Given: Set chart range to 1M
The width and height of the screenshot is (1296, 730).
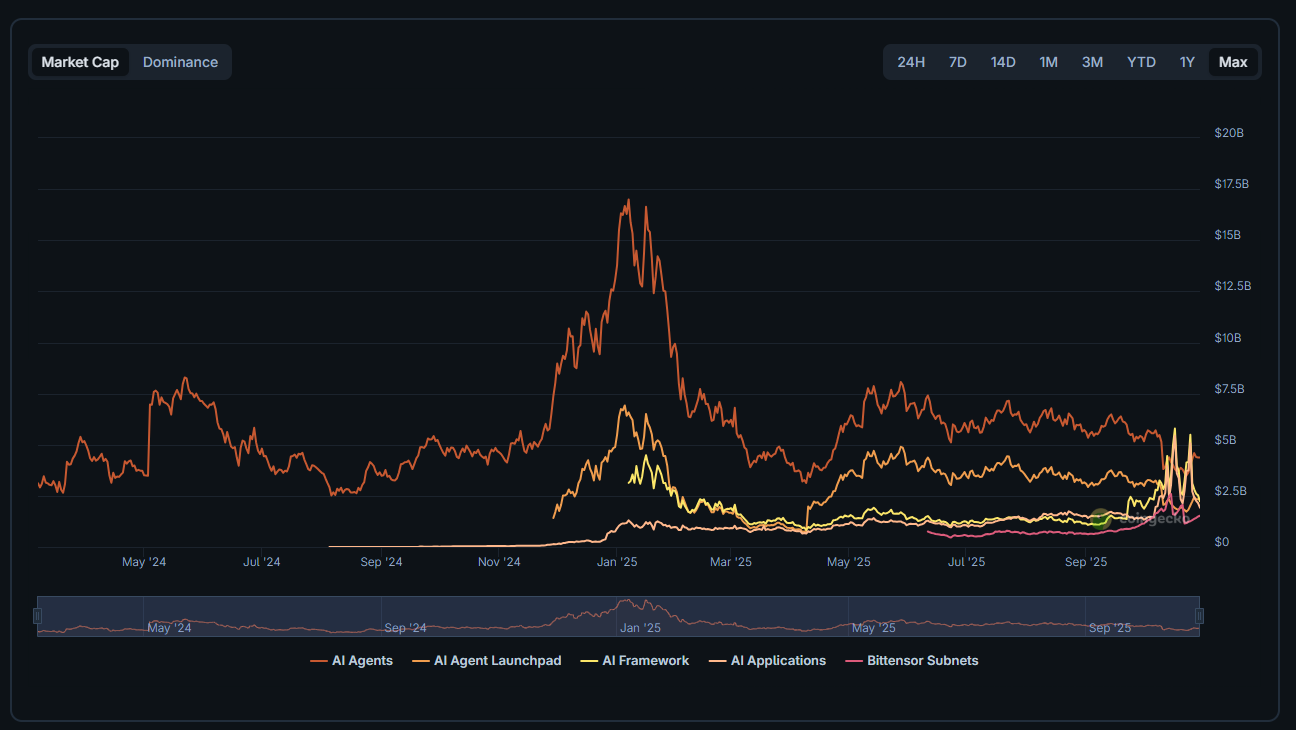Looking at the screenshot, I should 1048,62.
